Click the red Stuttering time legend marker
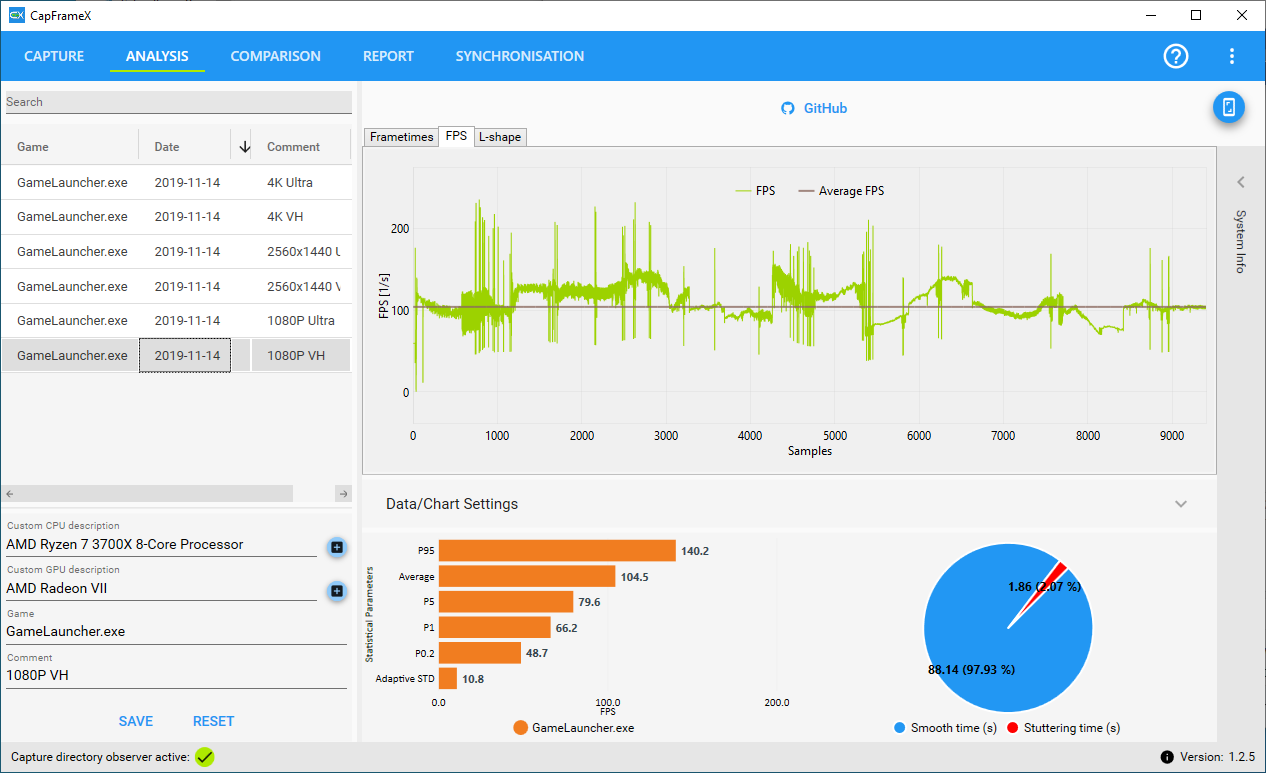1266x773 pixels. tap(1012, 728)
